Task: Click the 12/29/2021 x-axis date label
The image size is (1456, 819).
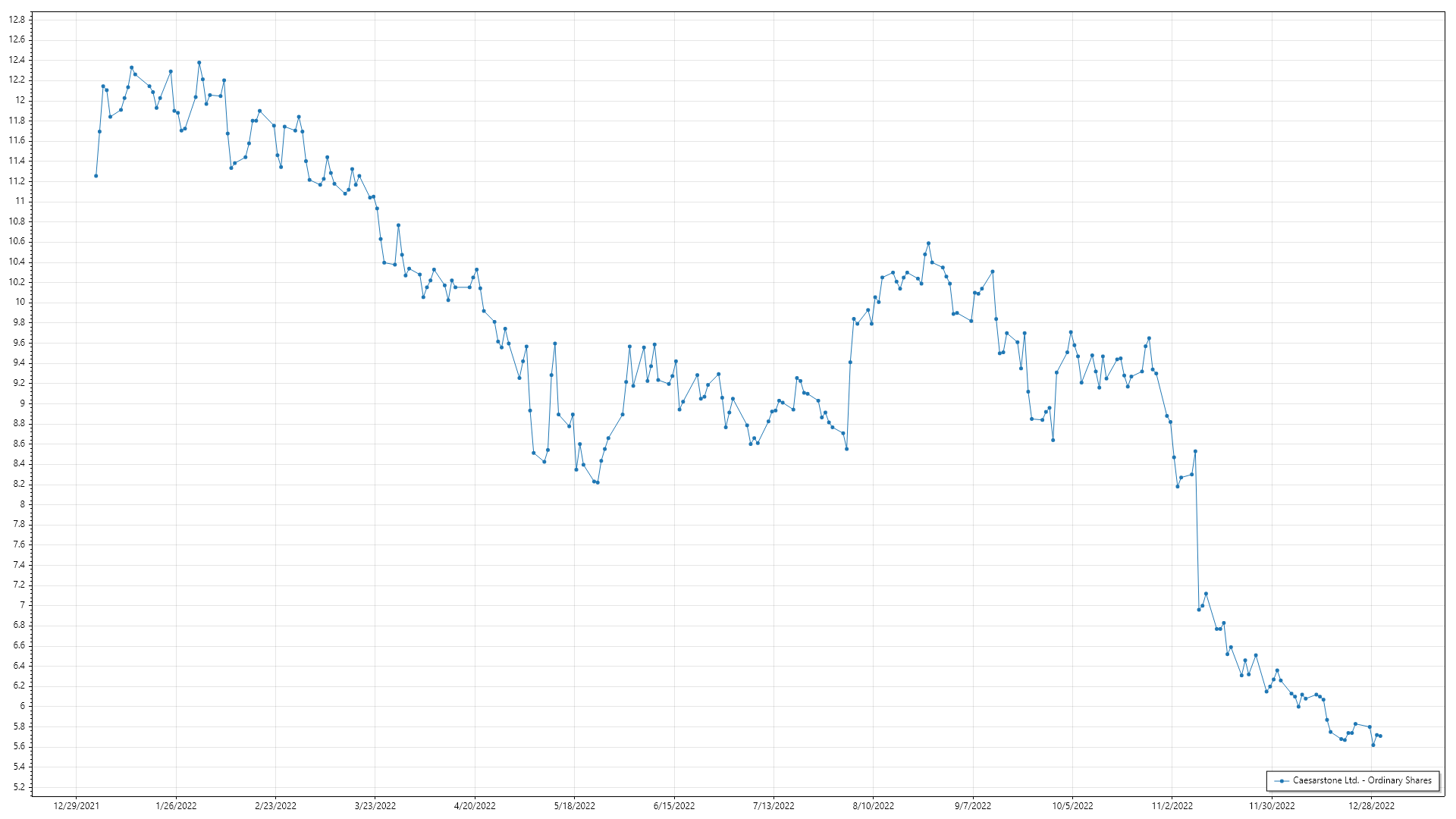Action: pyautogui.click(x=76, y=806)
